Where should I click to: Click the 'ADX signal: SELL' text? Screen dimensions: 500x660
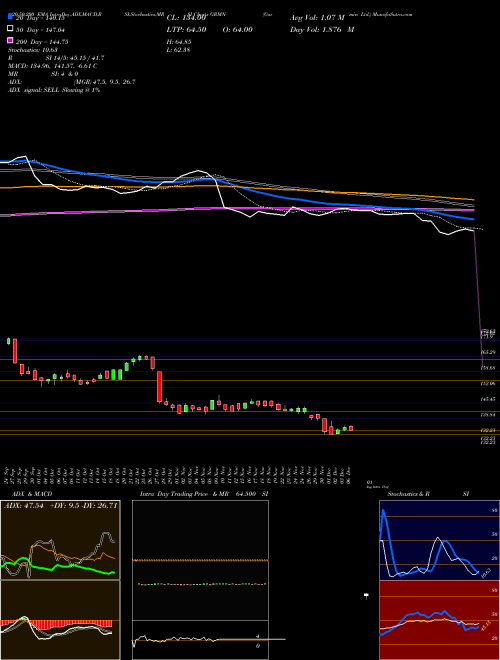[34, 90]
